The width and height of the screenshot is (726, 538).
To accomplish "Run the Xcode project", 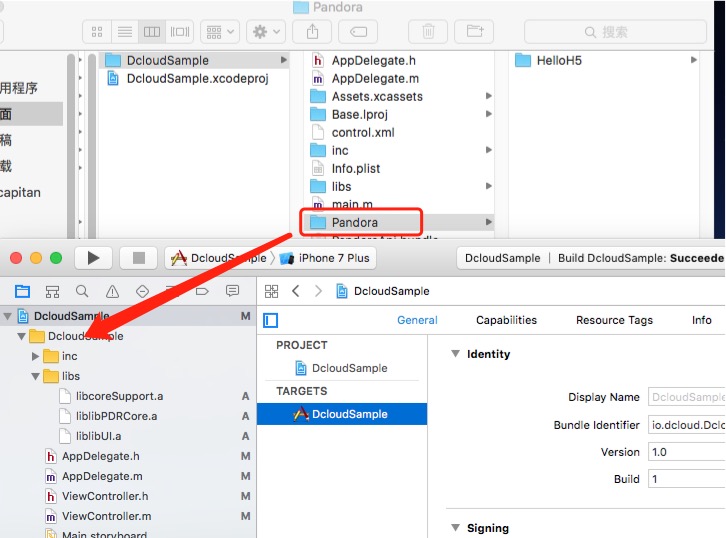I will pyautogui.click(x=93, y=258).
